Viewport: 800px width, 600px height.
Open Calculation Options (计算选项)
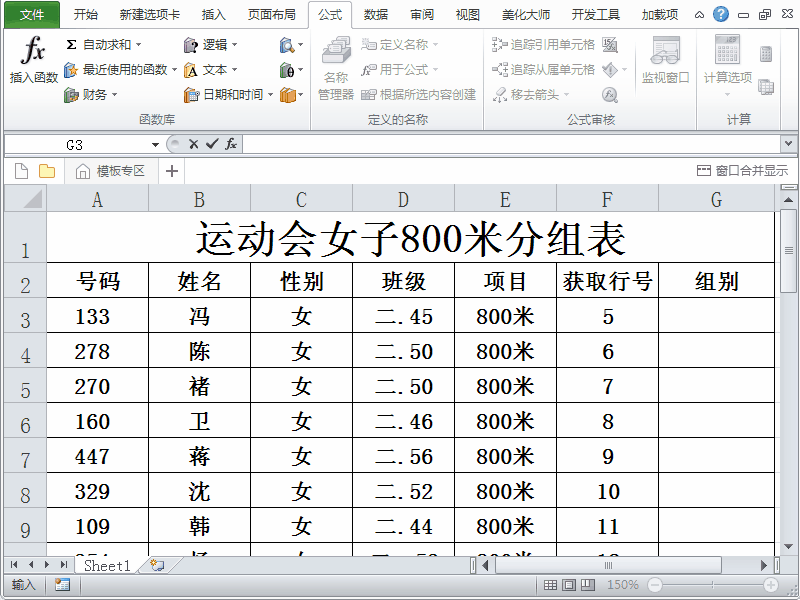[x=728, y=65]
